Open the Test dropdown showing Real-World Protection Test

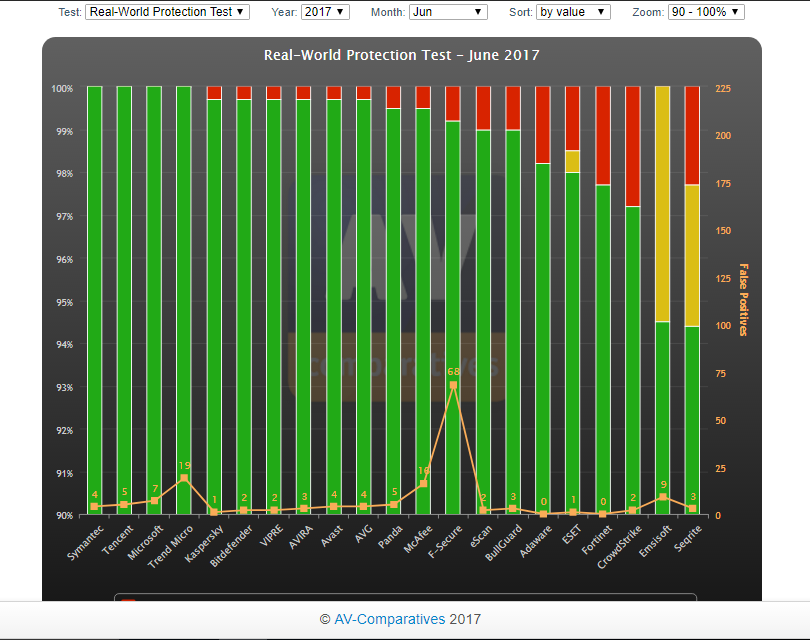pos(167,12)
